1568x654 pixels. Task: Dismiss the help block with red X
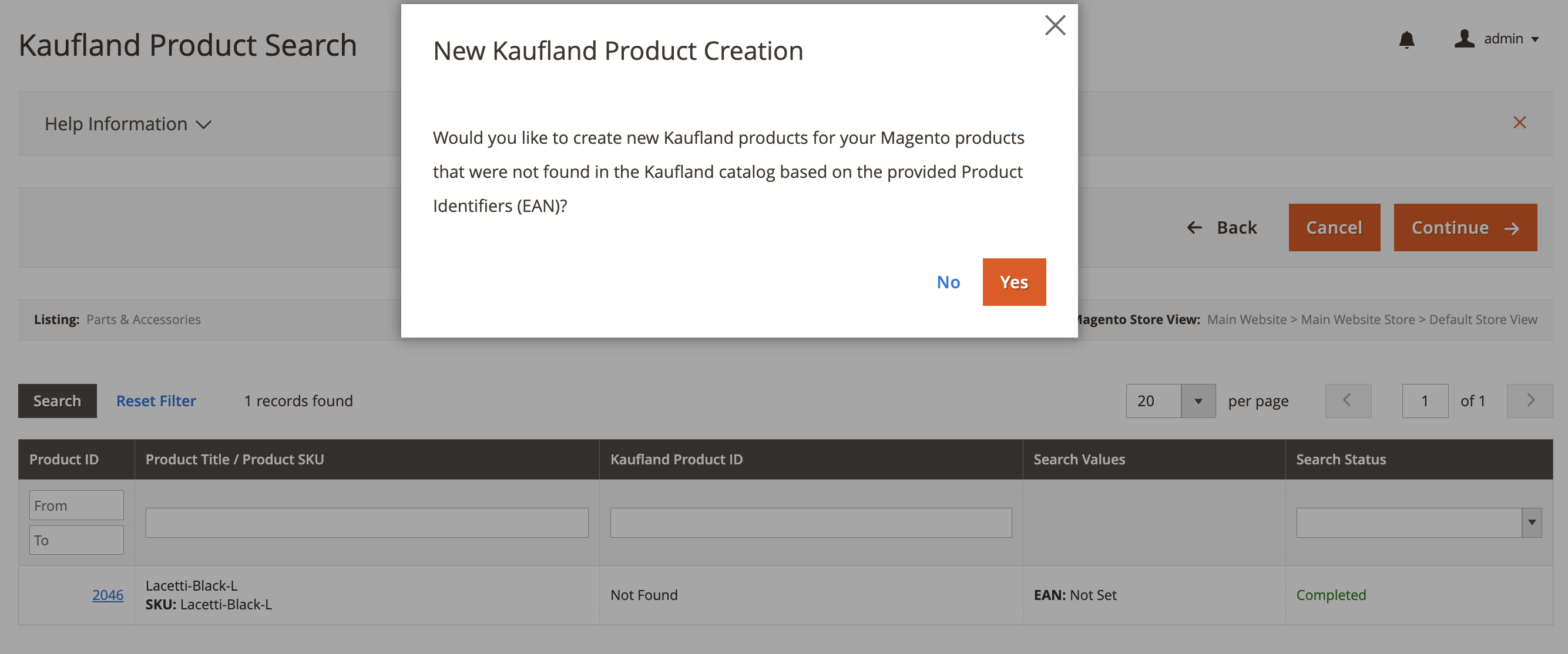click(x=1519, y=123)
